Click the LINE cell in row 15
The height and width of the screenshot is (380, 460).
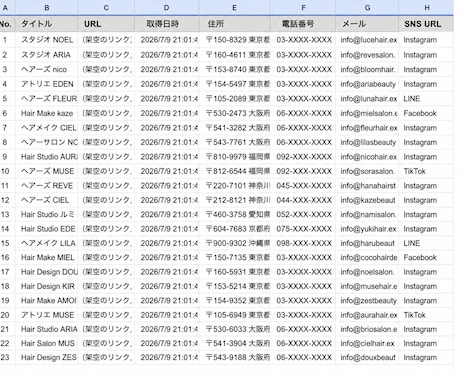426,243
